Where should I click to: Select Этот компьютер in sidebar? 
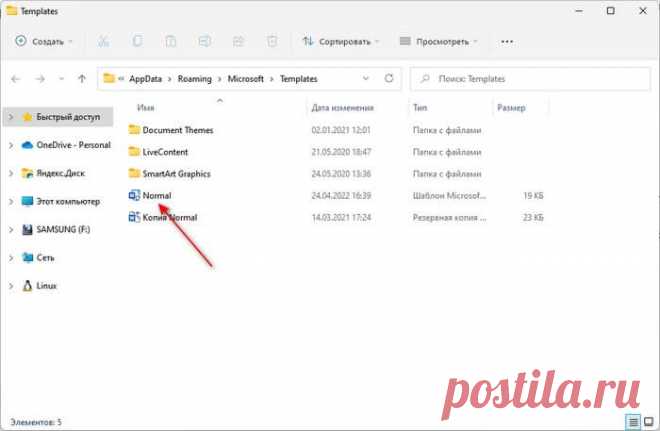(x=68, y=201)
